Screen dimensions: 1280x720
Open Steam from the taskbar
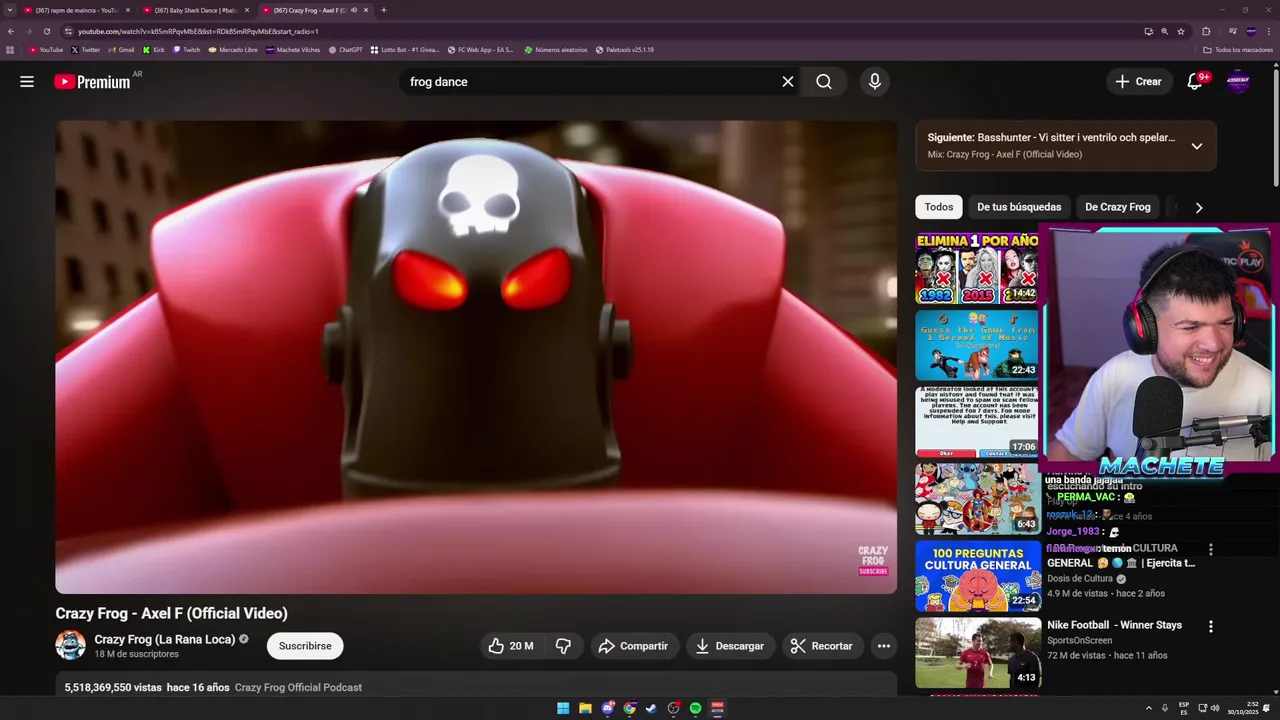651,708
